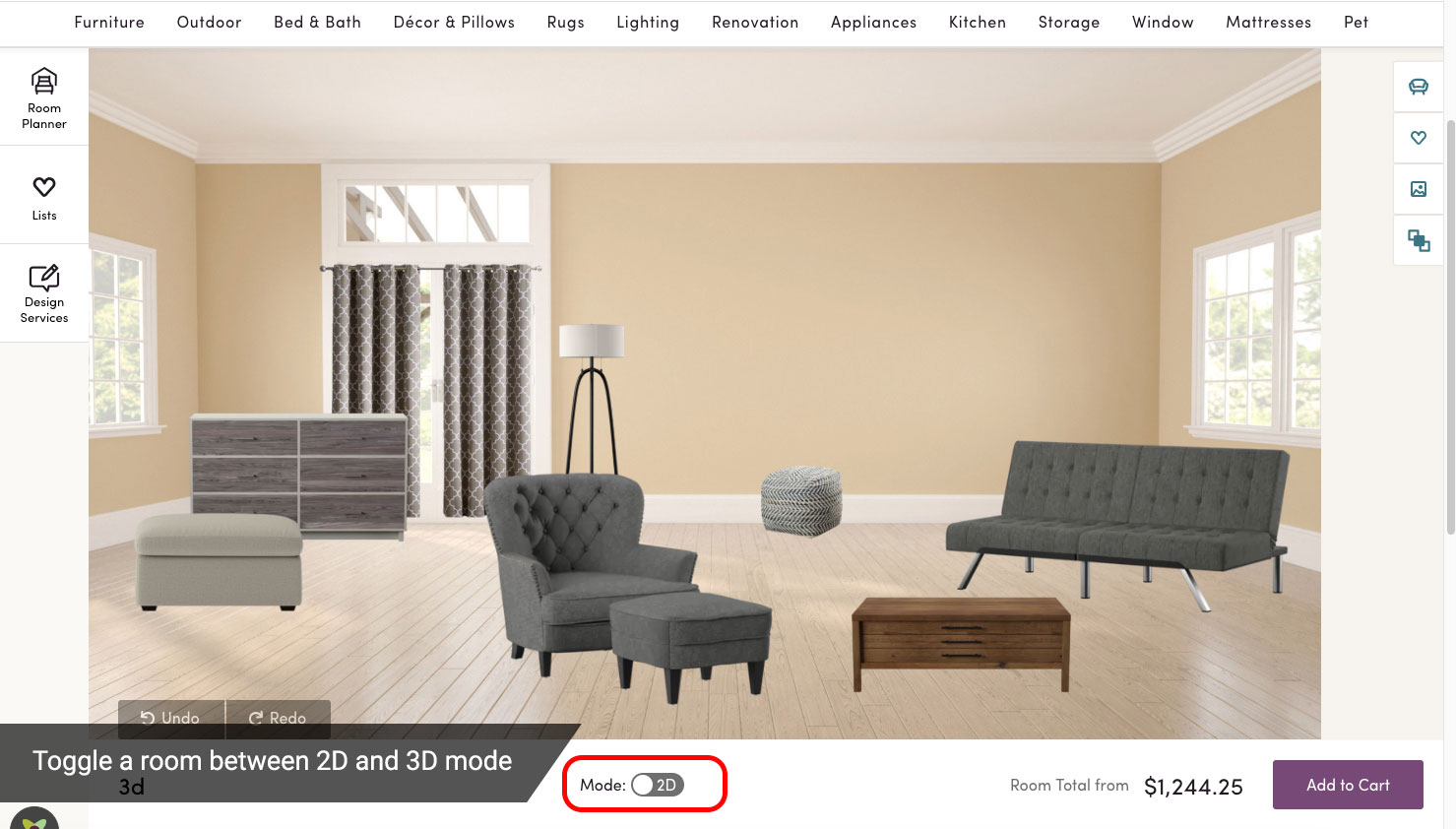
Task: Click the image background icon on right panel
Action: click(x=1419, y=189)
